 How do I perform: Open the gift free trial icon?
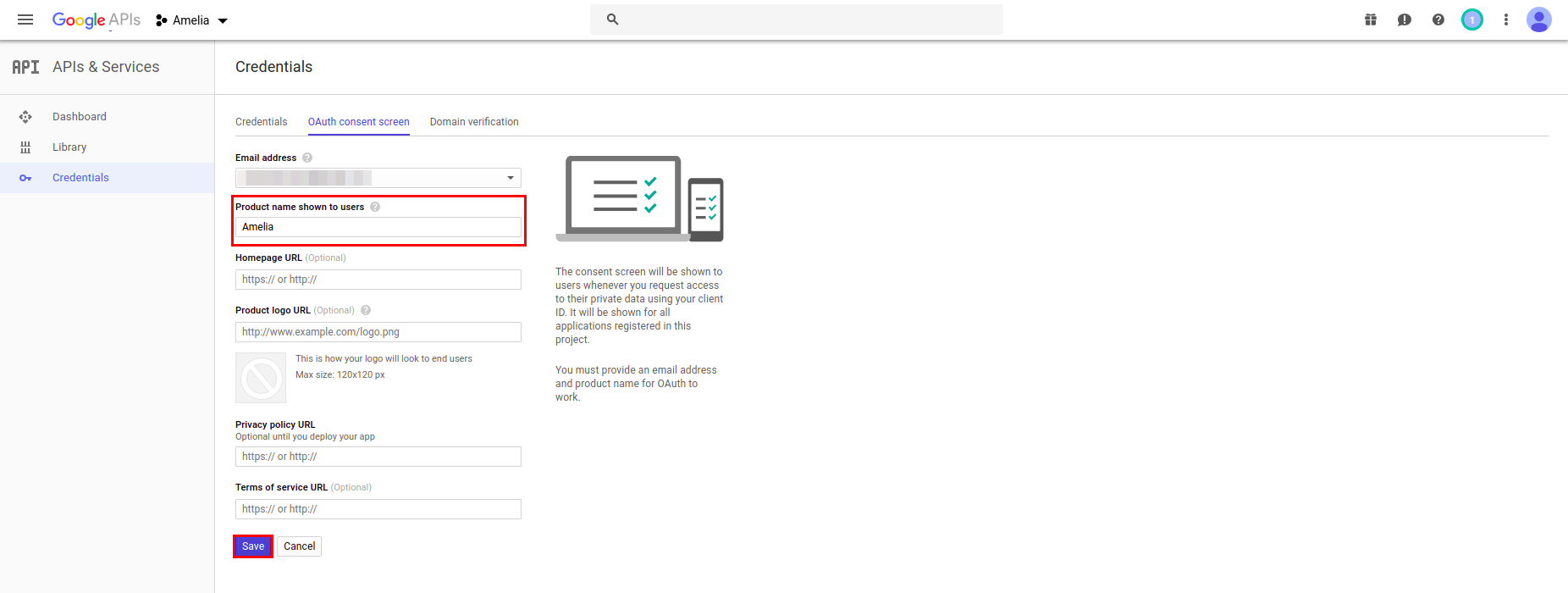[x=1371, y=19]
